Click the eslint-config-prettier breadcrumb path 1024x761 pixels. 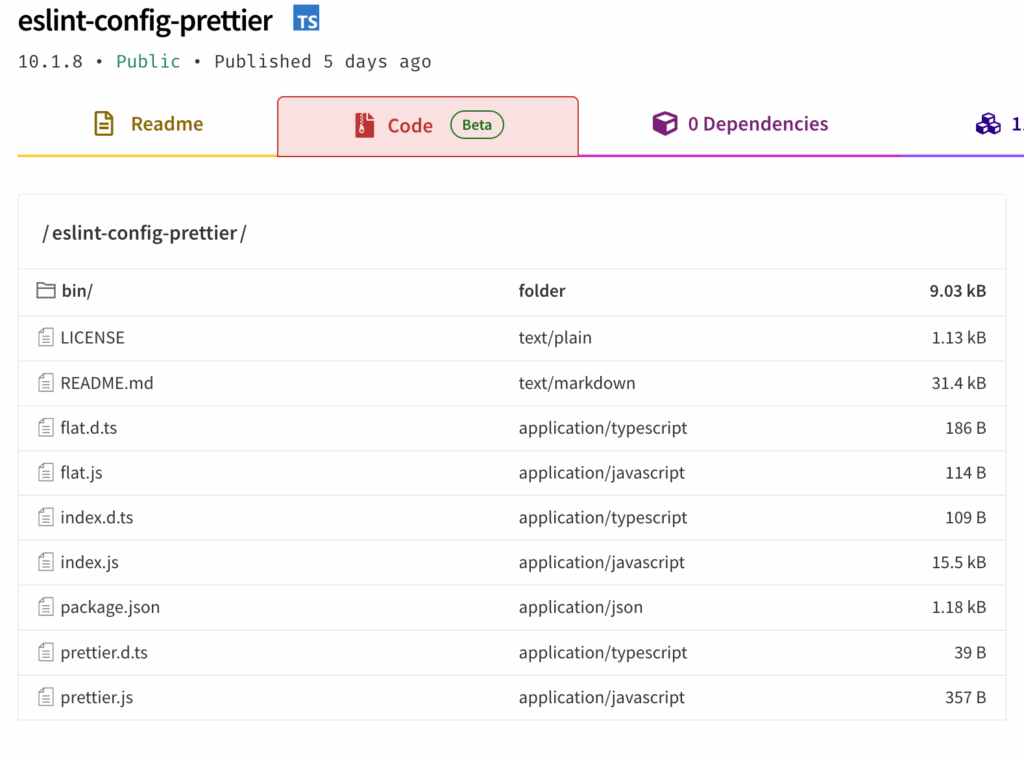click(144, 233)
